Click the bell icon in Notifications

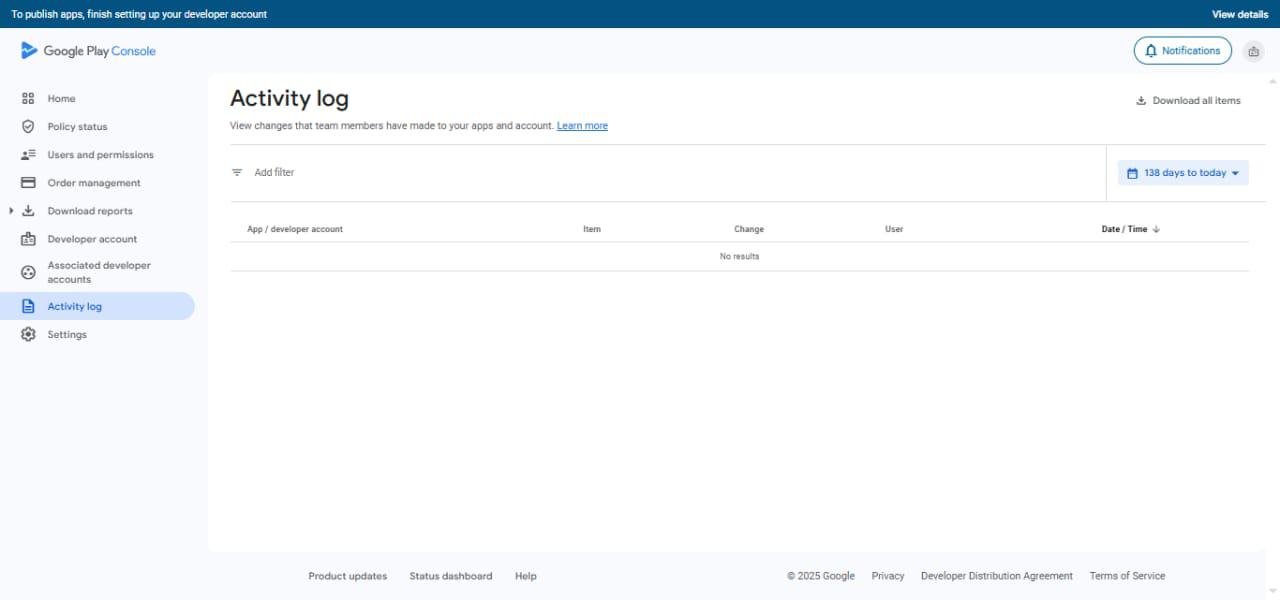1151,51
